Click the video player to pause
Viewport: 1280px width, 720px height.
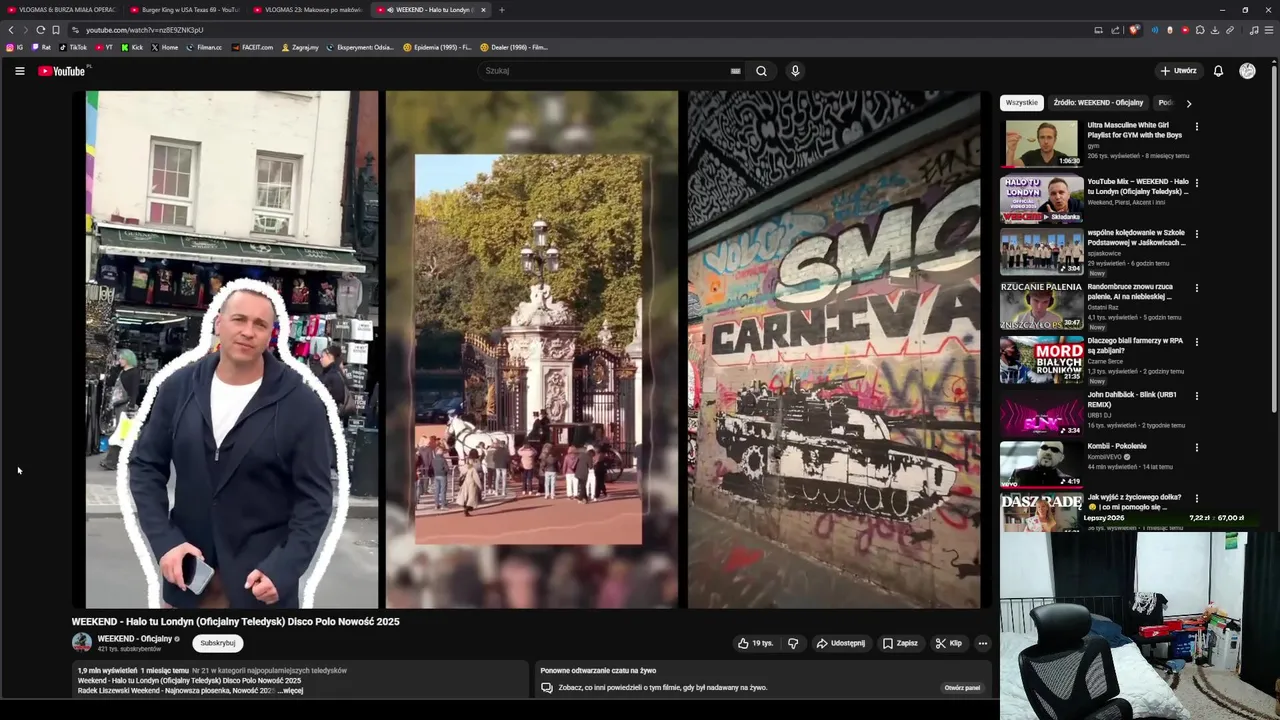click(531, 350)
